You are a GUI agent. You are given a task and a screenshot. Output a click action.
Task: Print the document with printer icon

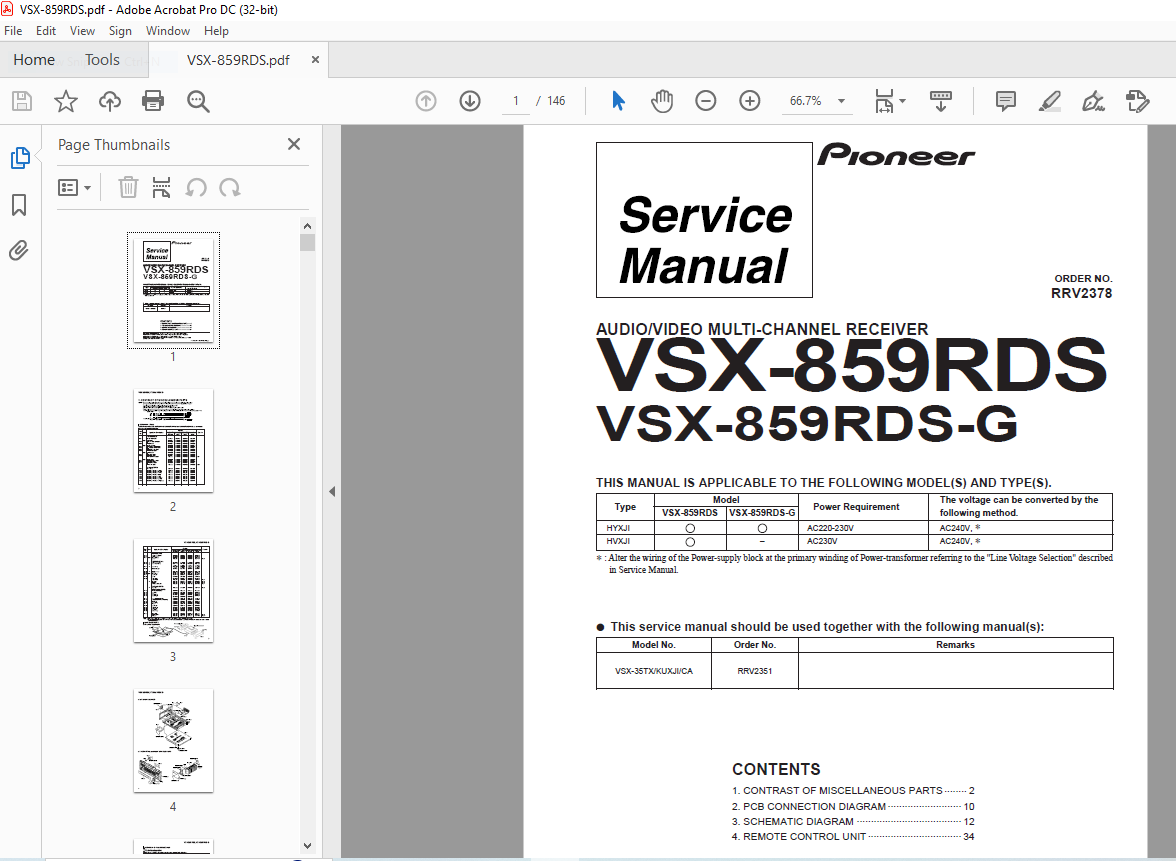click(x=153, y=100)
